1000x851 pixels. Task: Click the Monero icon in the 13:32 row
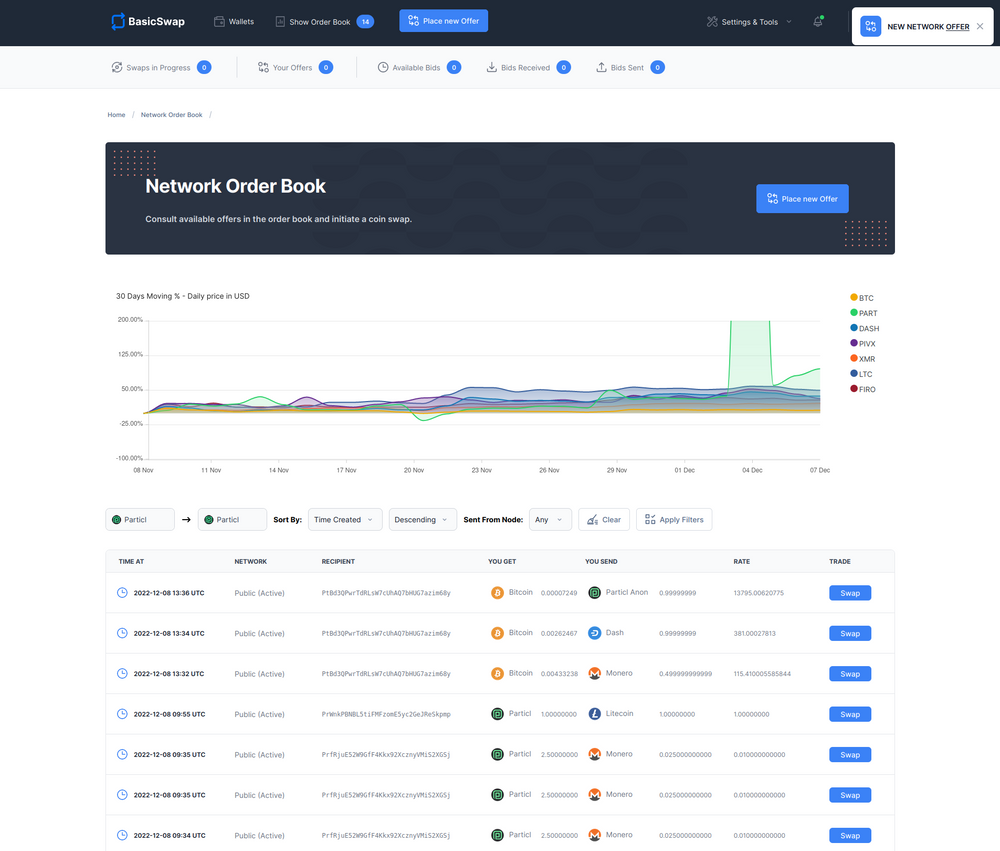pos(594,674)
